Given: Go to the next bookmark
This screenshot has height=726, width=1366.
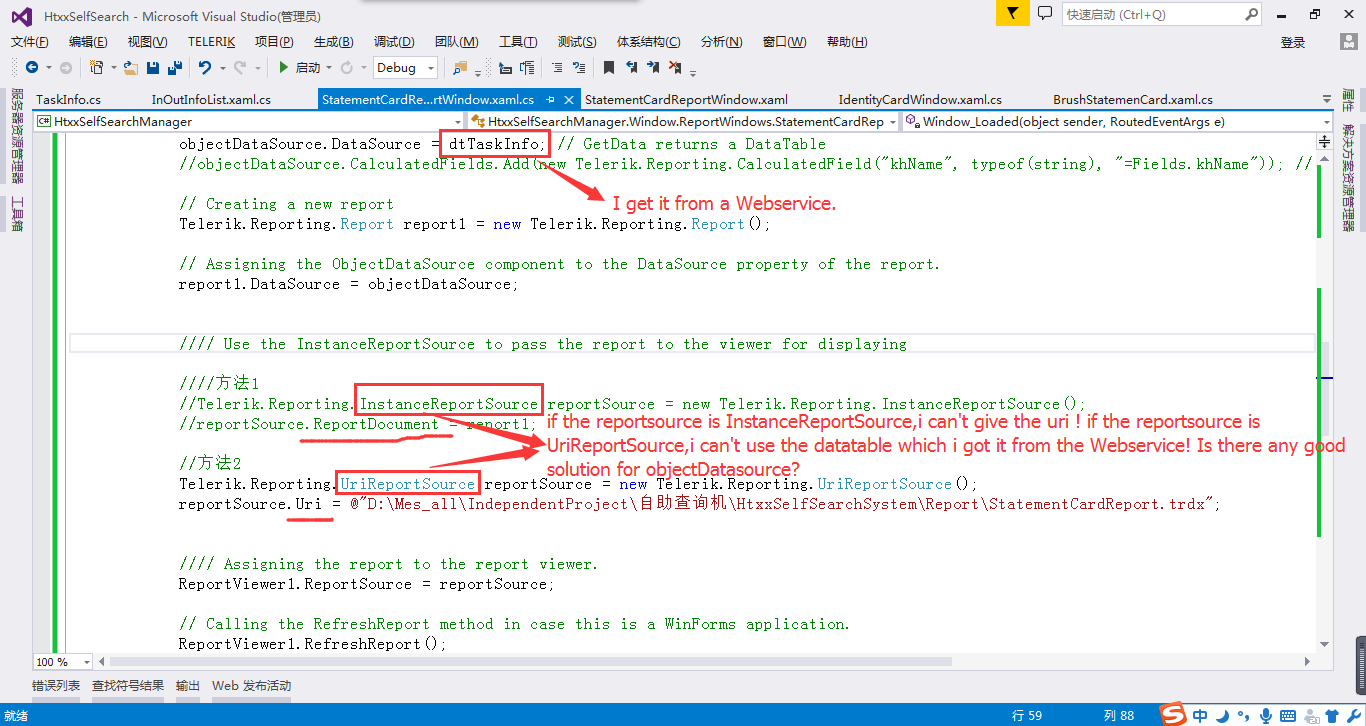Looking at the screenshot, I should point(653,68).
